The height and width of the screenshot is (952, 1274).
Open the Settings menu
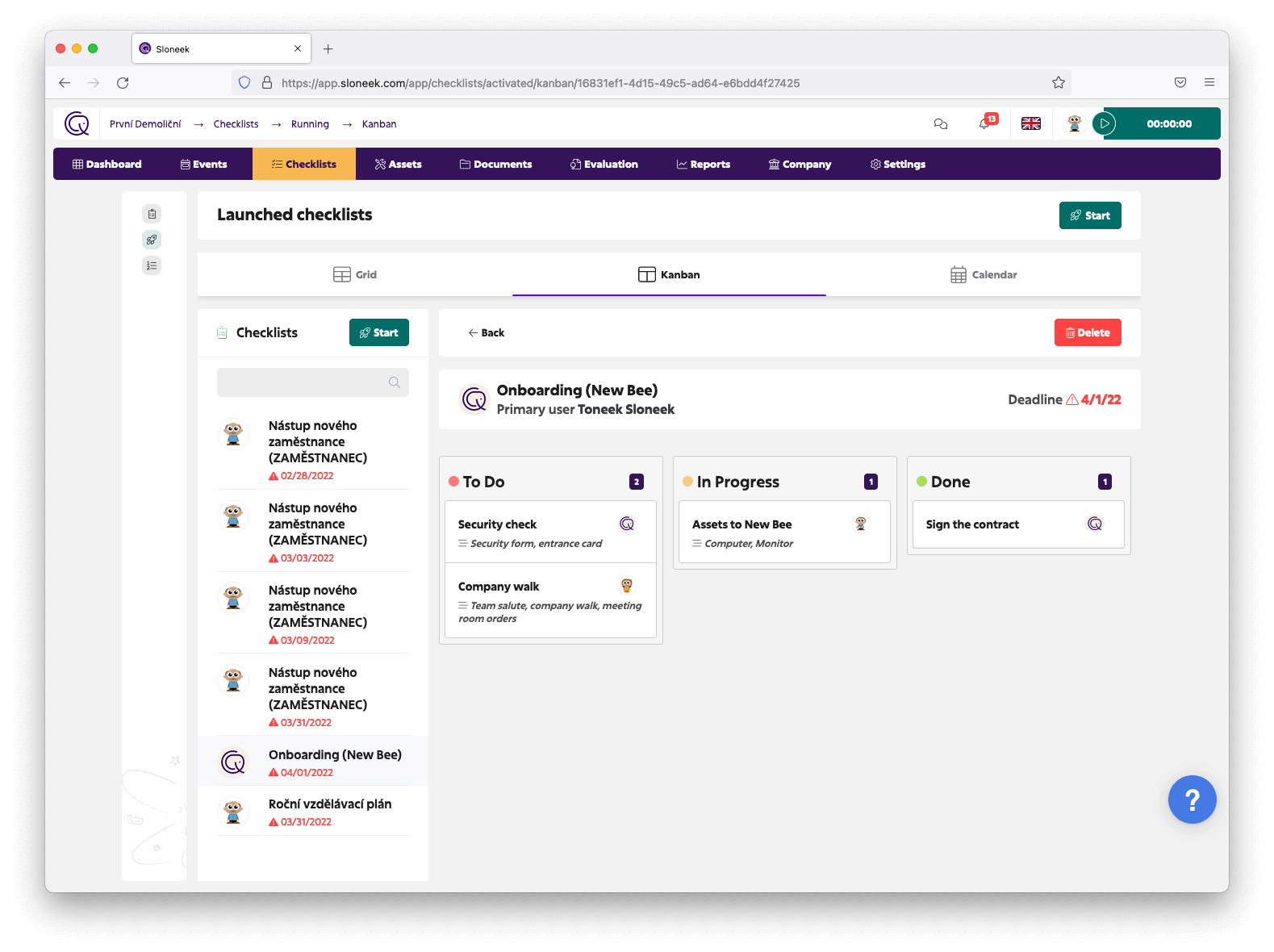point(898,164)
